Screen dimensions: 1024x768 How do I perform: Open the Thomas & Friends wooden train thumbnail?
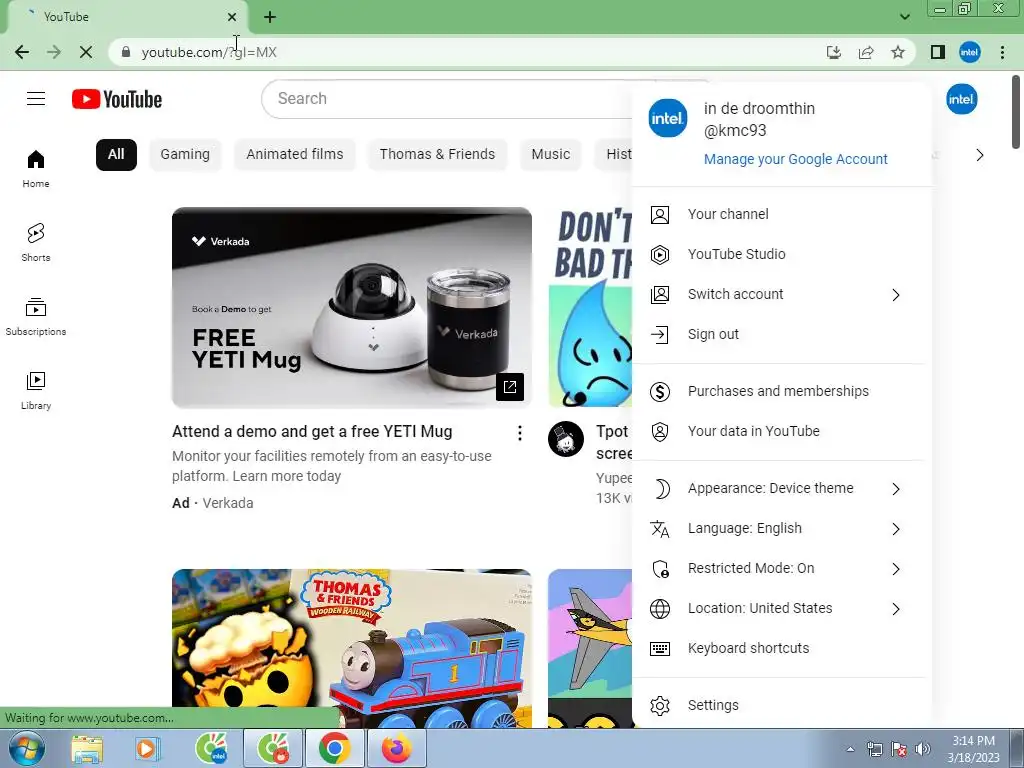(x=351, y=648)
